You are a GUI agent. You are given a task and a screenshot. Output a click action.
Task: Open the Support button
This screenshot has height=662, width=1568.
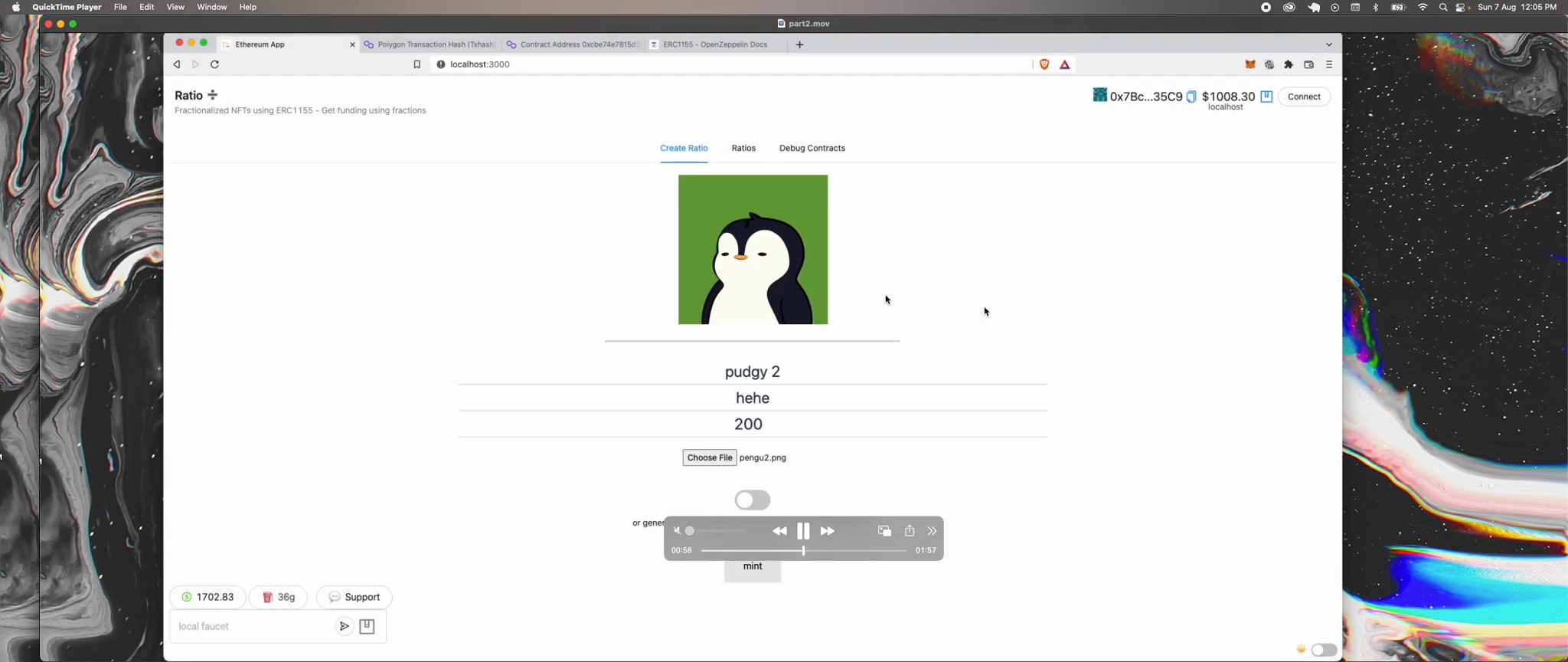pyautogui.click(x=354, y=598)
